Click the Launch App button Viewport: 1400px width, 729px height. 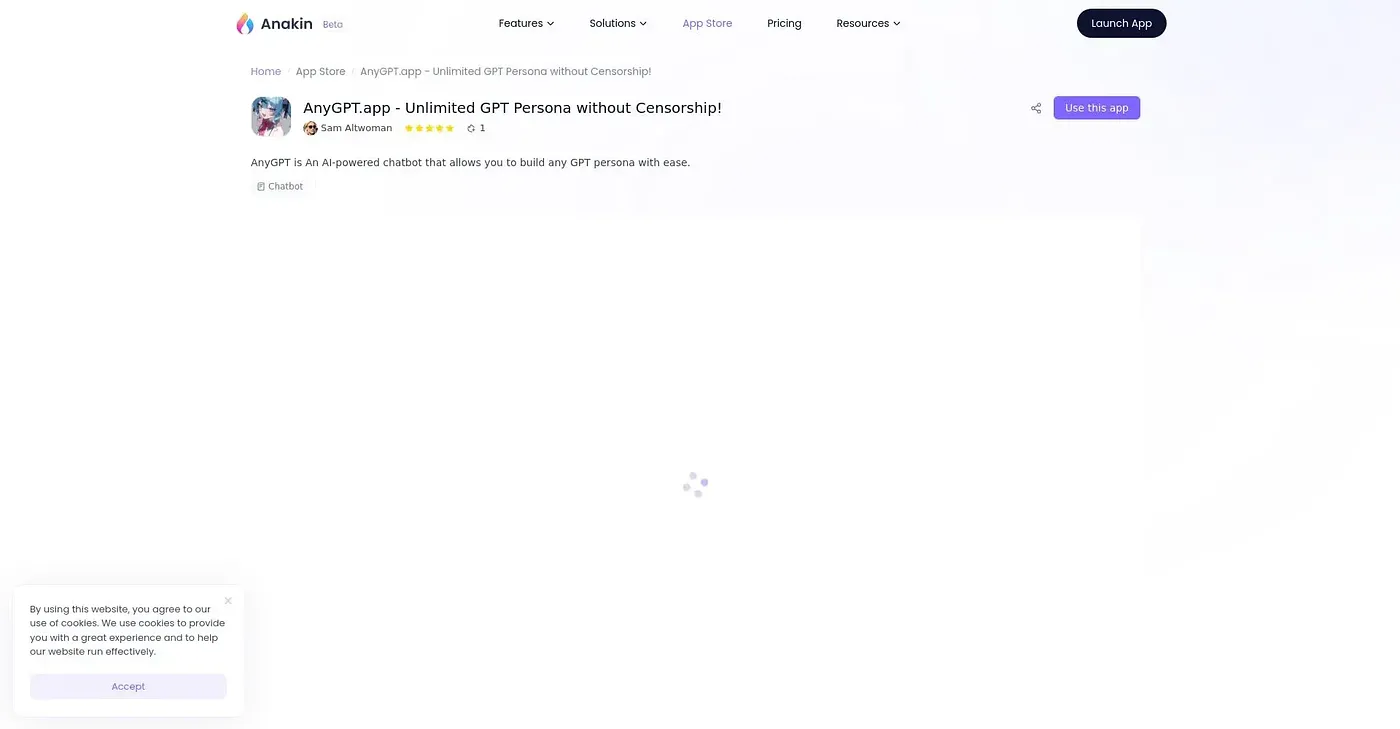click(1121, 23)
